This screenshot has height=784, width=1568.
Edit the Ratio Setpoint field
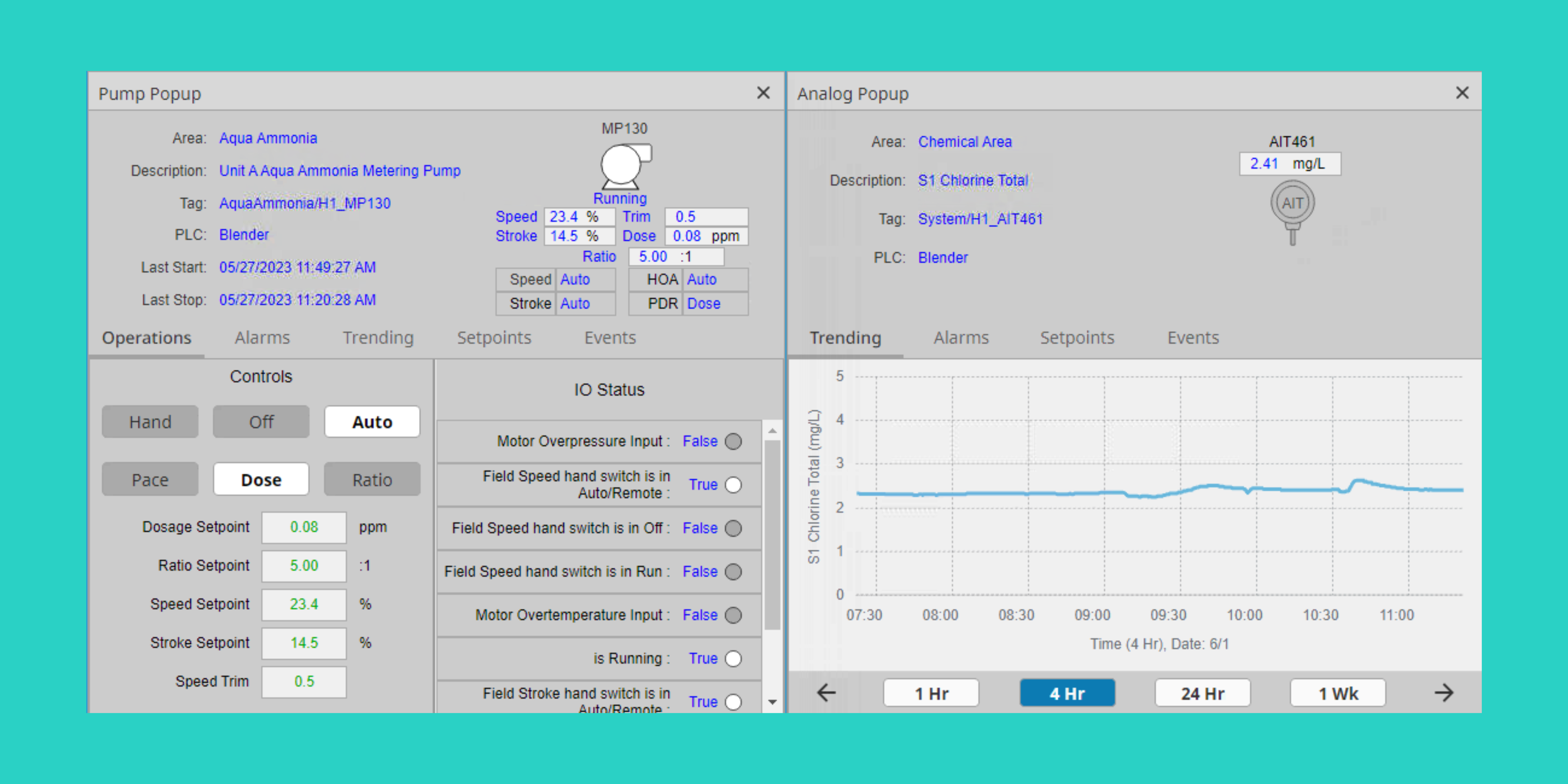(x=304, y=566)
